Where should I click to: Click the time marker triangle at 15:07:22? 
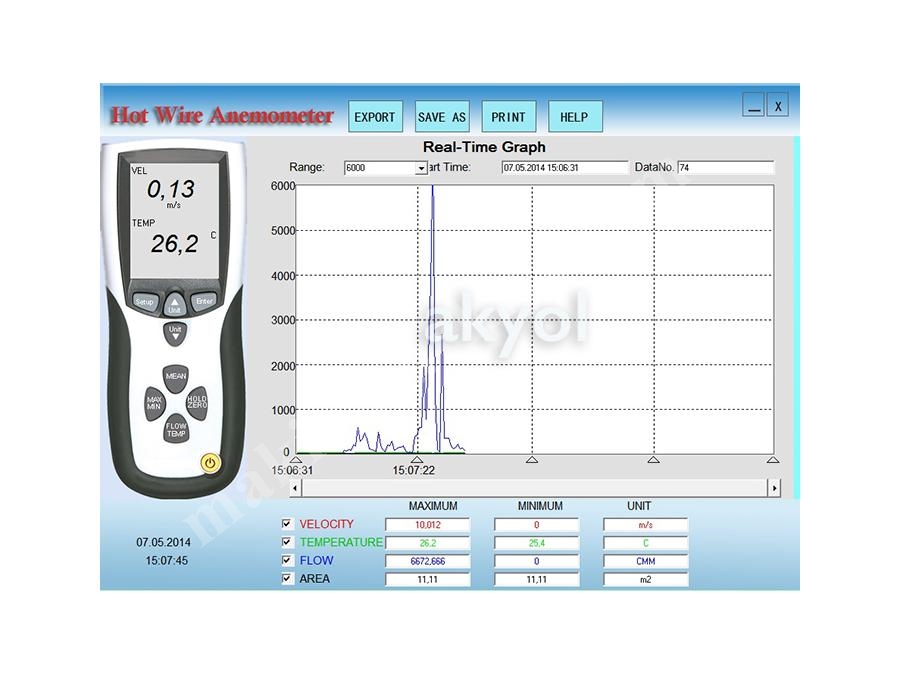pos(417,459)
